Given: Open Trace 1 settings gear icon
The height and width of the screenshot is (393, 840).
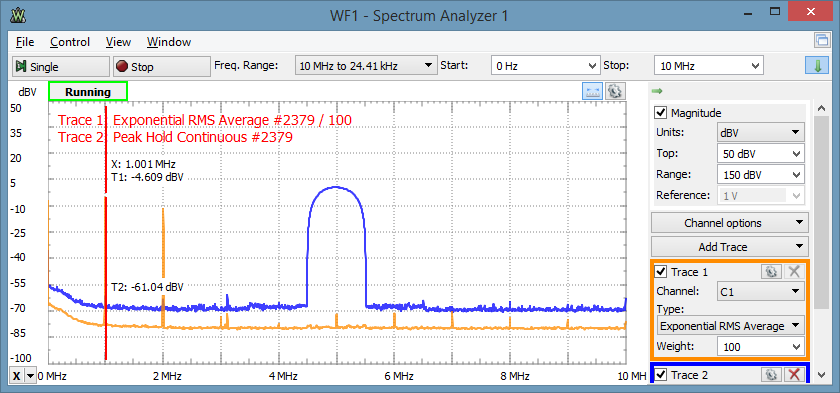Looking at the screenshot, I should point(770,272).
